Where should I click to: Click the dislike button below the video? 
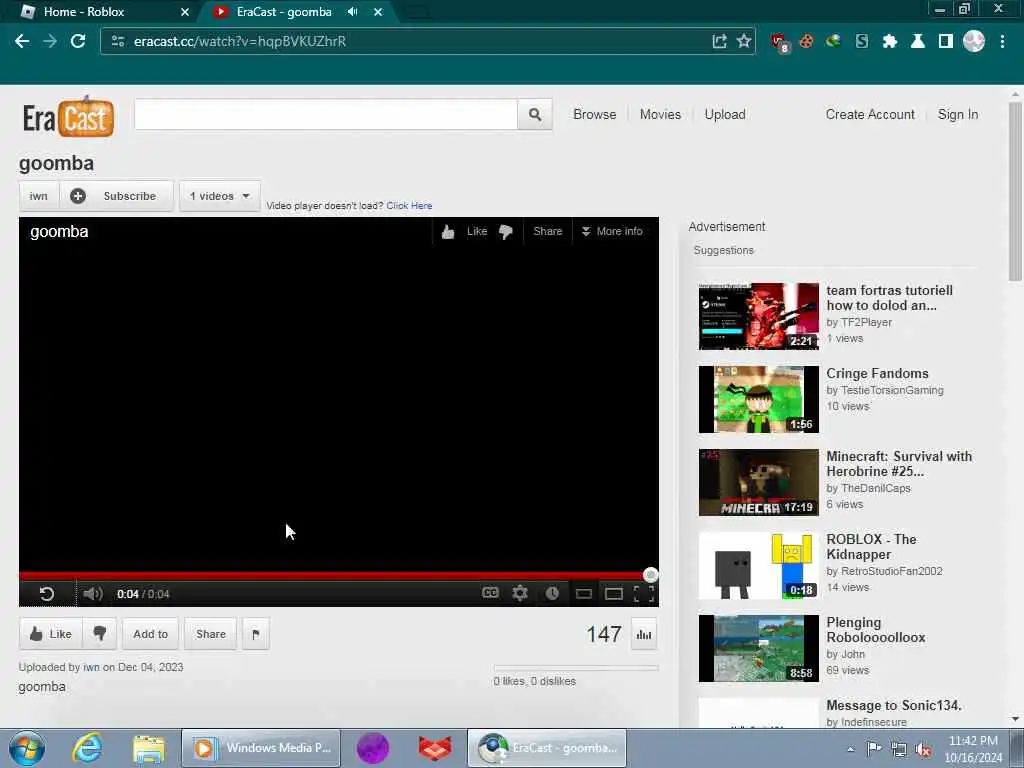[99, 634]
